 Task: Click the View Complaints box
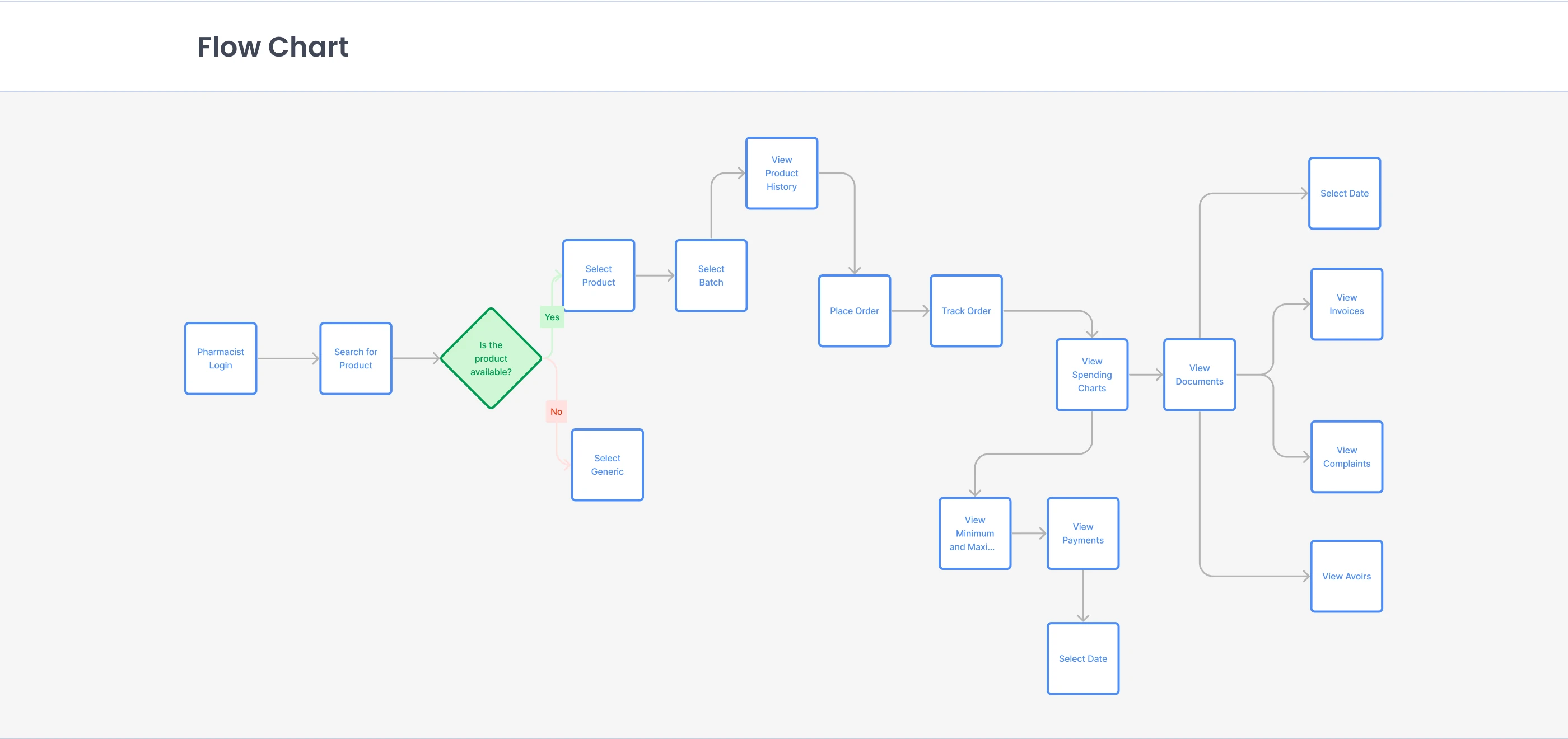click(x=1346, y=457)
